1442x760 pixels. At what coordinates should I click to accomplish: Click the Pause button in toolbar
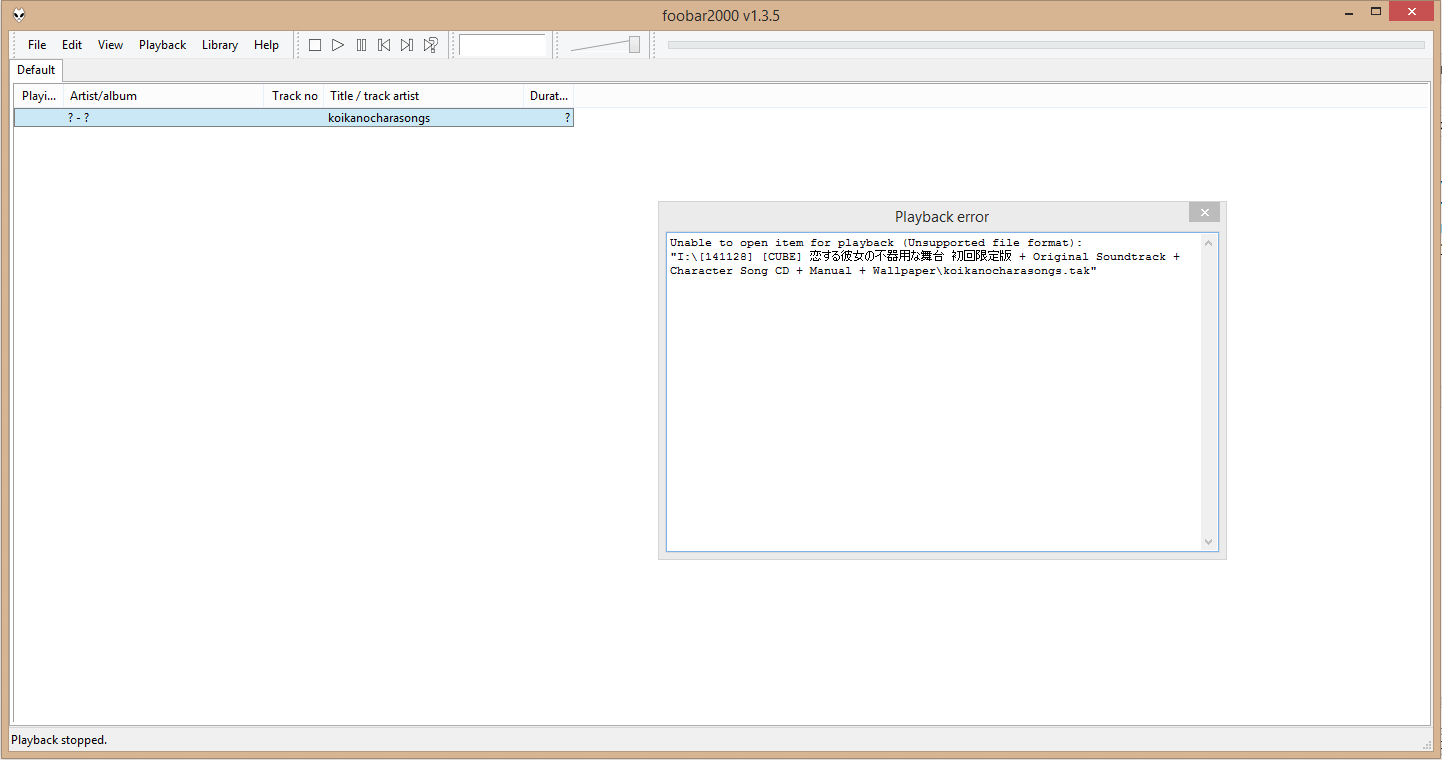coord(361,45)
